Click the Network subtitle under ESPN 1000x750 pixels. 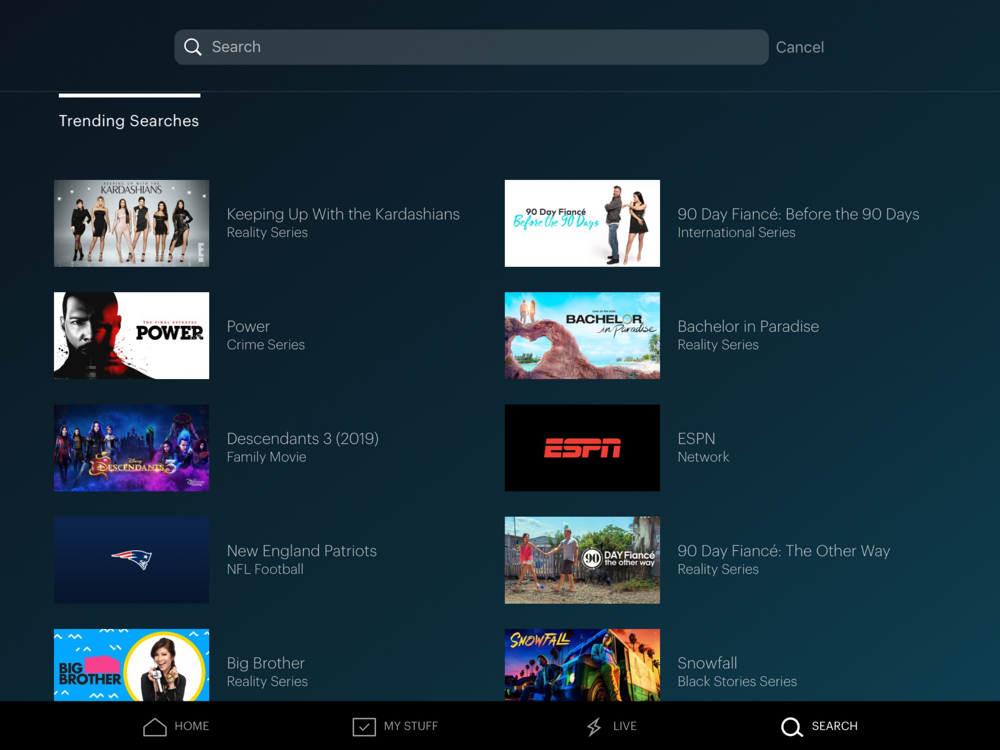click(x=703, y=457)
